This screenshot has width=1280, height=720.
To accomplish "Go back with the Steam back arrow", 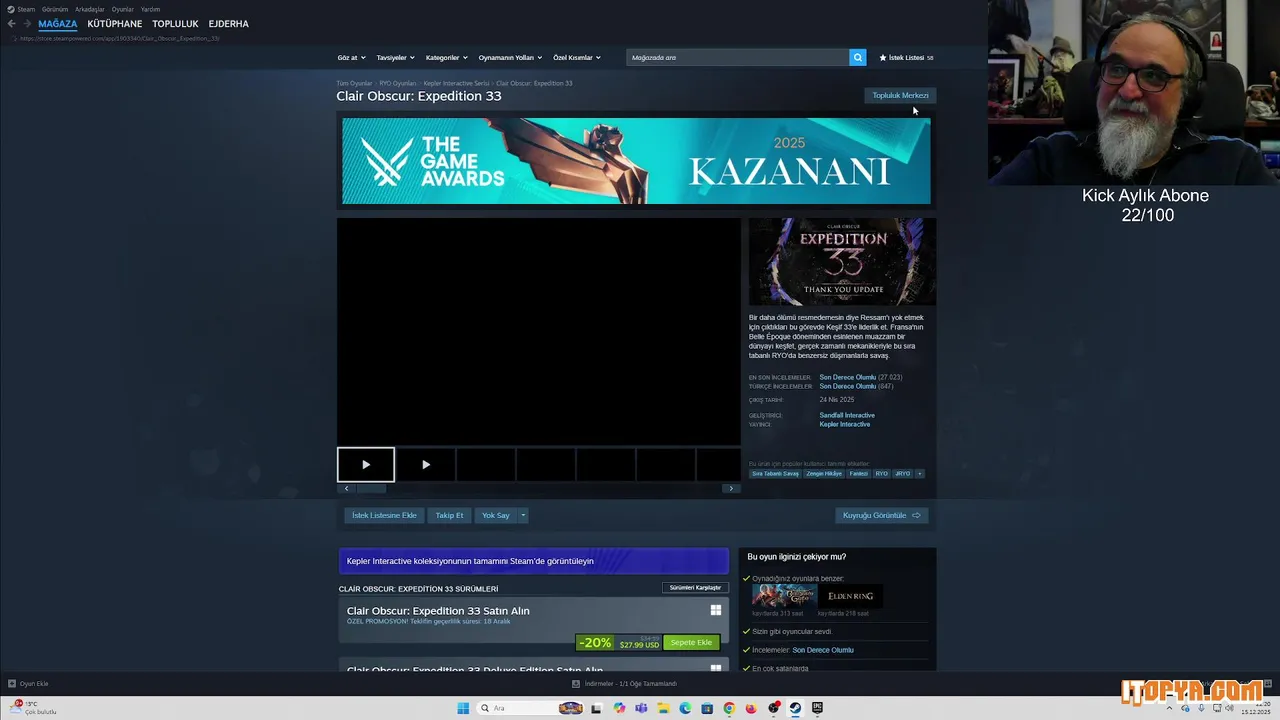I will pyautogui.click(x=11, y=24).
